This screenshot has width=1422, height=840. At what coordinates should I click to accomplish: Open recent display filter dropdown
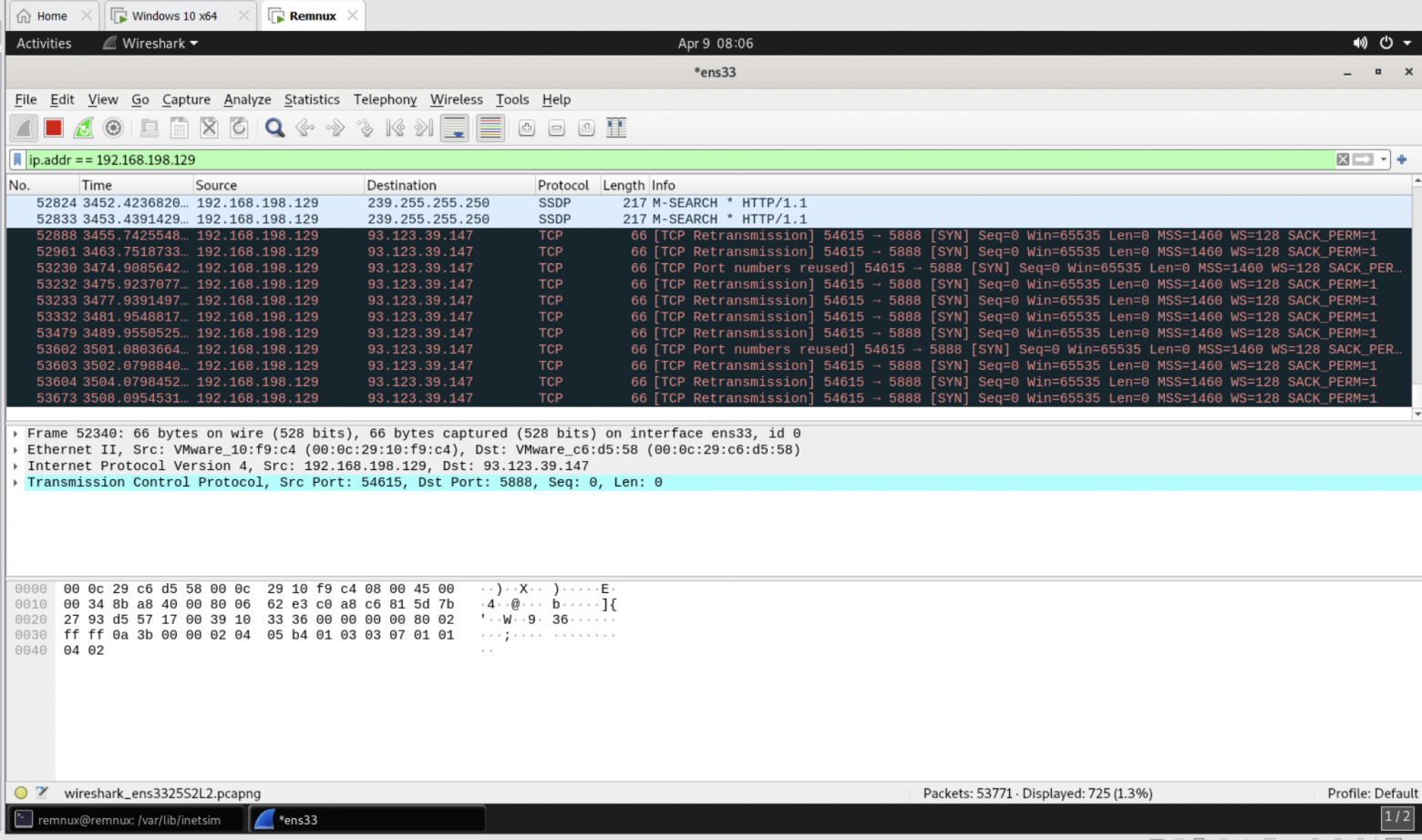coord(1384,159)
